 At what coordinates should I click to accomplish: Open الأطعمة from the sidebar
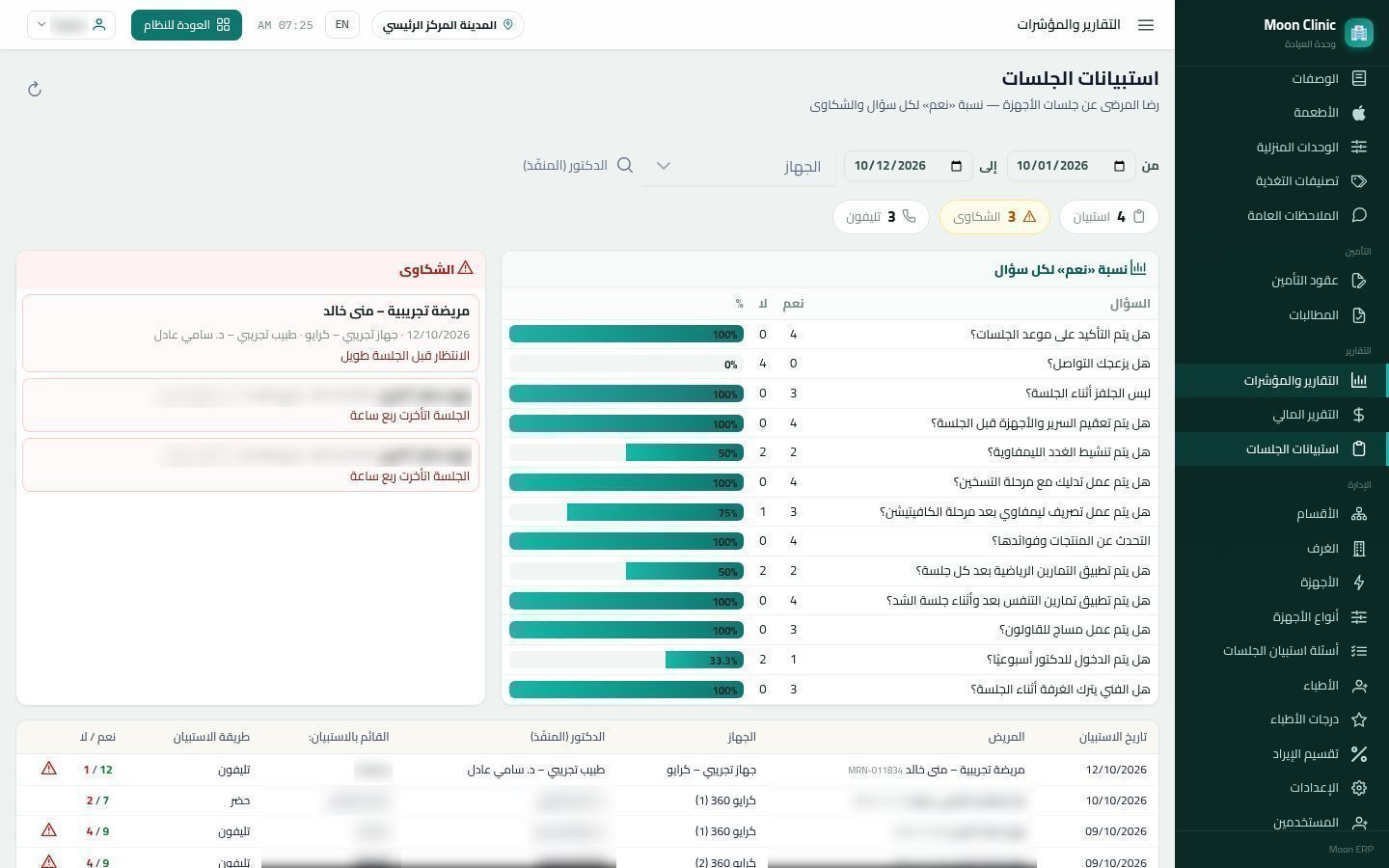tap(1281, 113)
